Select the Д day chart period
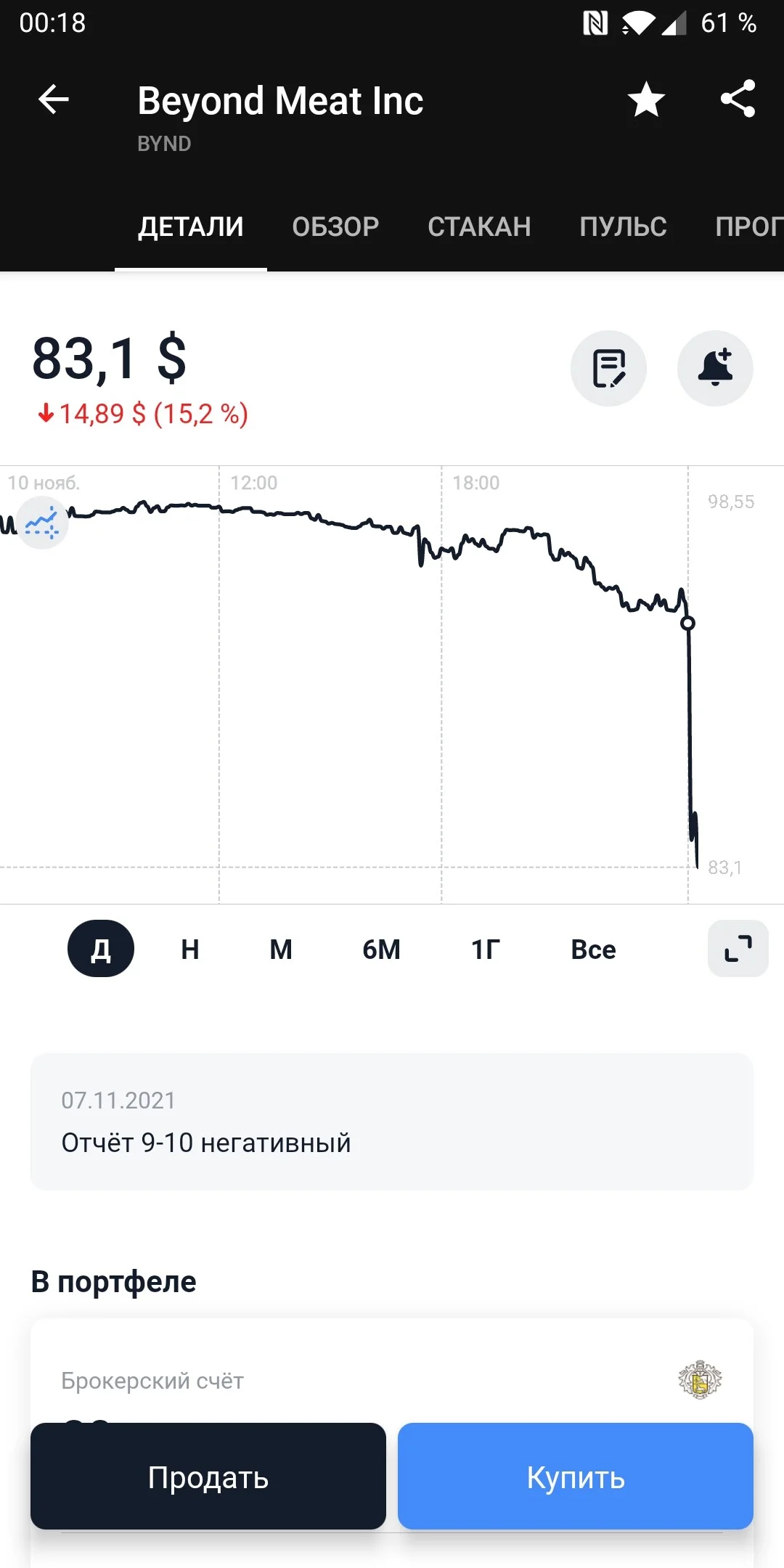The height and width of the screenshot is (1568, 784). click(101, 949)
